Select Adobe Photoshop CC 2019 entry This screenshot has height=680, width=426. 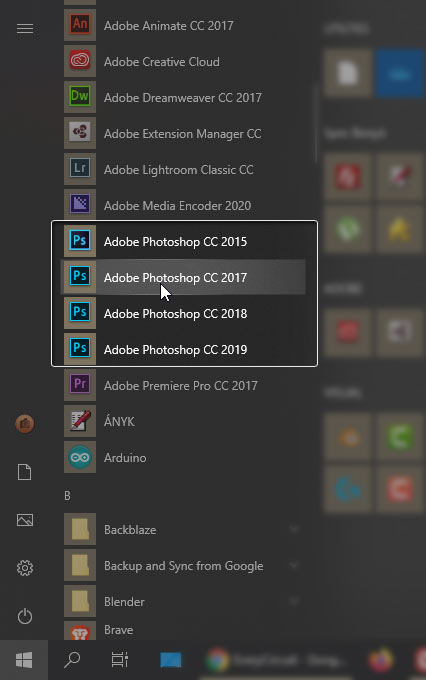[x=183, y=349]
